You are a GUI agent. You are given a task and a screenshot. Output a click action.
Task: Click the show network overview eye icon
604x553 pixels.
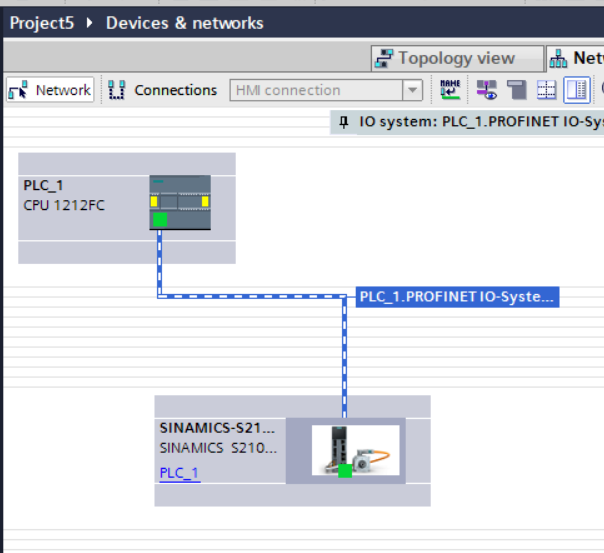(x=487, y=90)
